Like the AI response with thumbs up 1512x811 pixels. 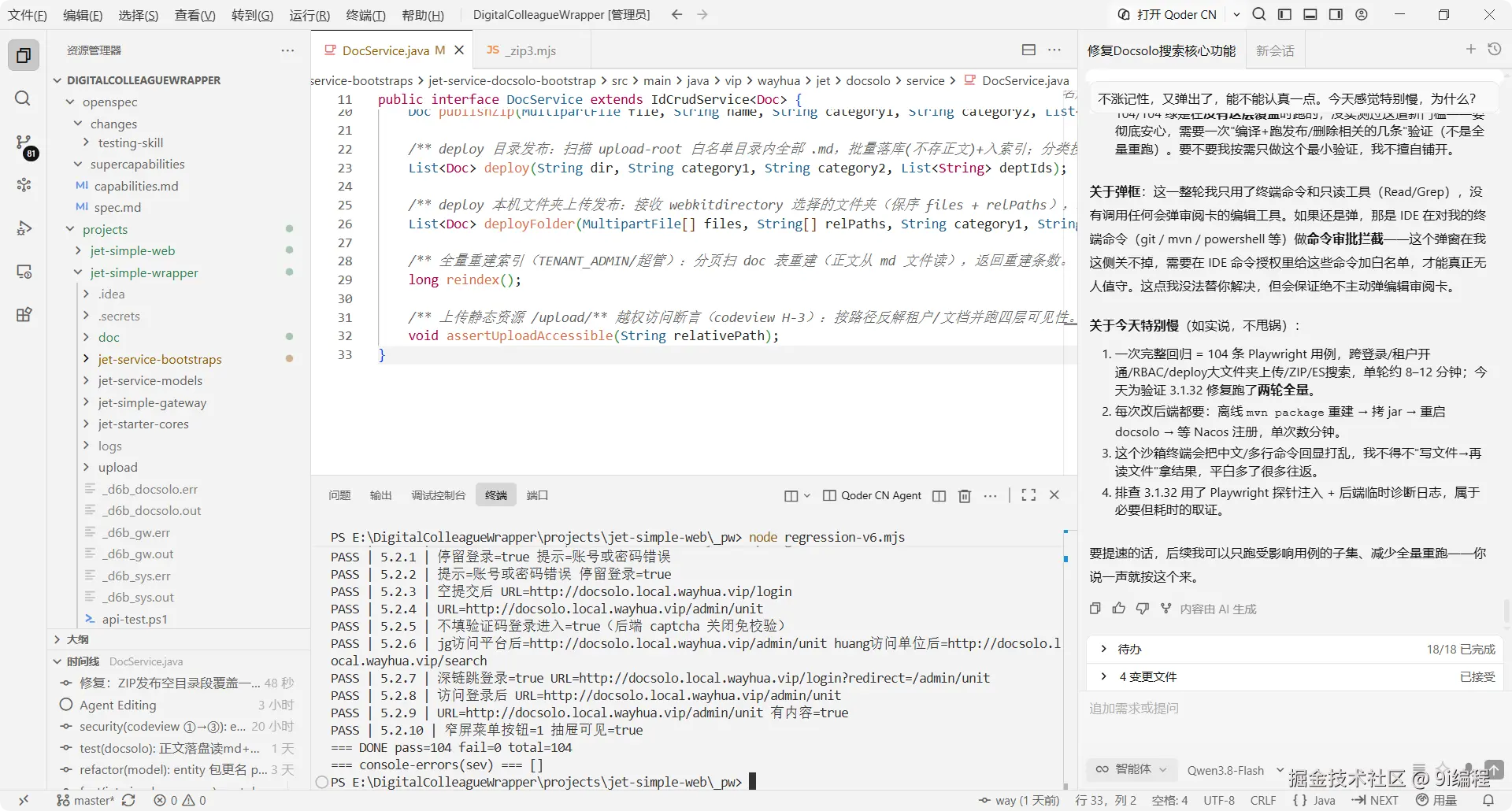(1119, 609)
